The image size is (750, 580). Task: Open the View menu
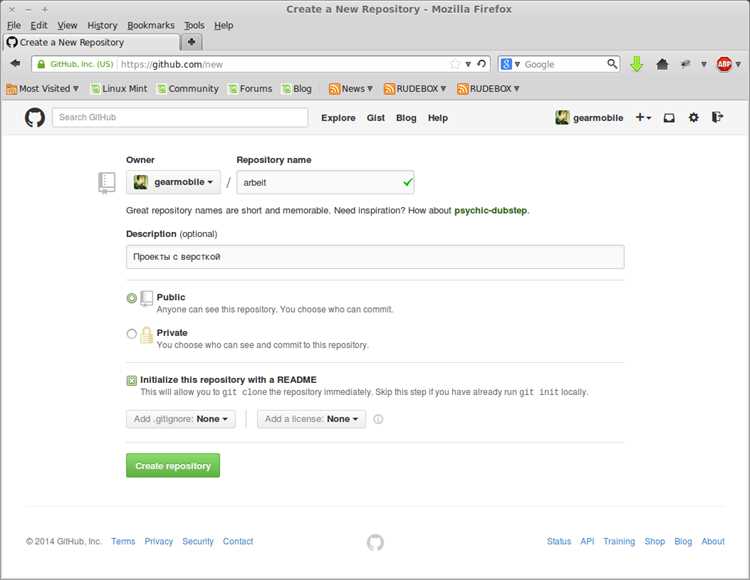coord(67,25)
